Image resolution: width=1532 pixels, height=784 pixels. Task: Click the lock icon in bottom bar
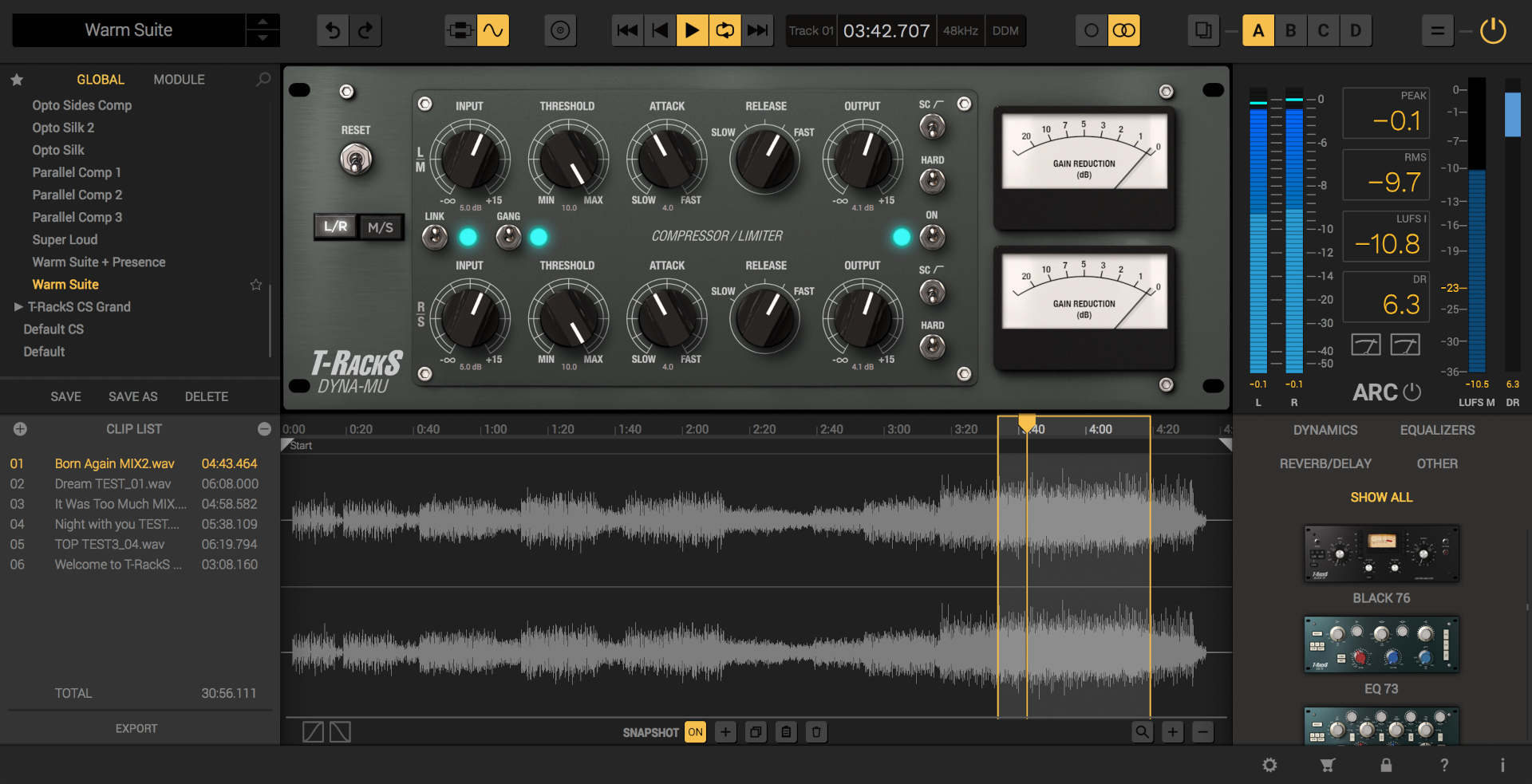(x=1386, y=765)
